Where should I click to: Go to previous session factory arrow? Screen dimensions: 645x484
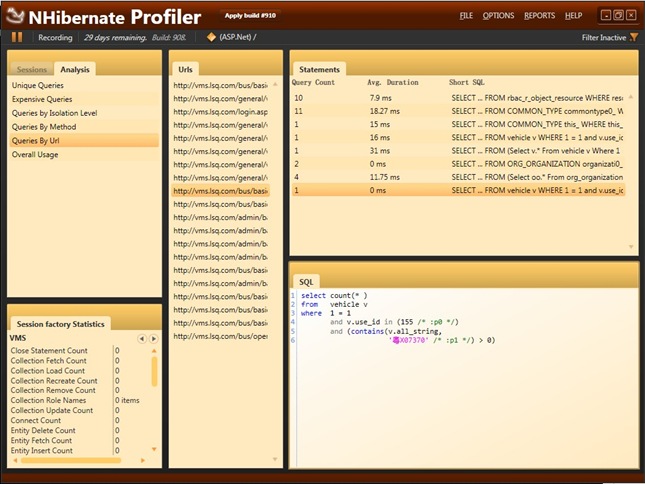tap(142, 338)
